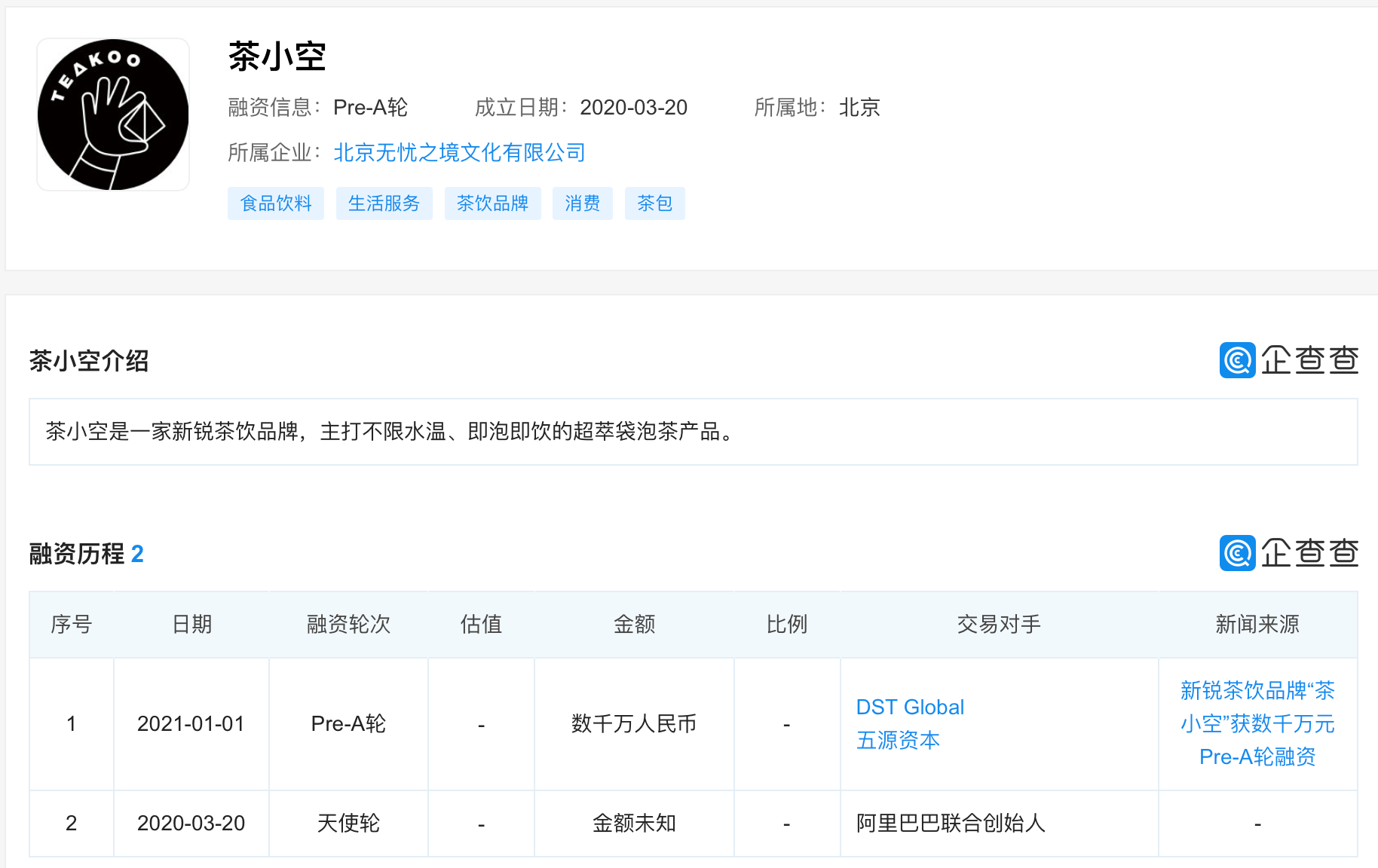Click the 比例 column header

tap(787, 625)
